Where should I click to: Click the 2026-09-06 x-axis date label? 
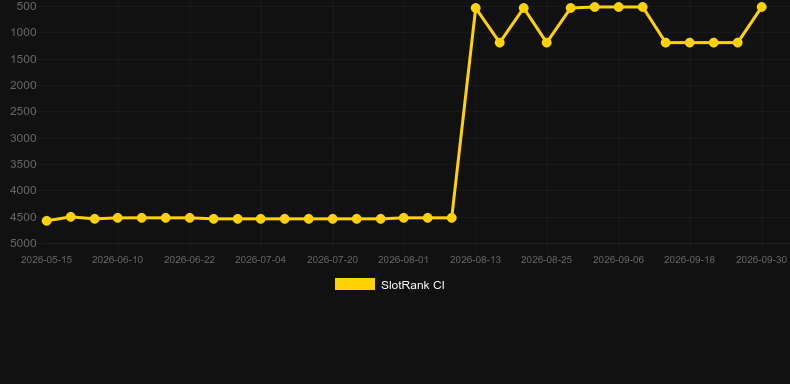click(619, 260)
